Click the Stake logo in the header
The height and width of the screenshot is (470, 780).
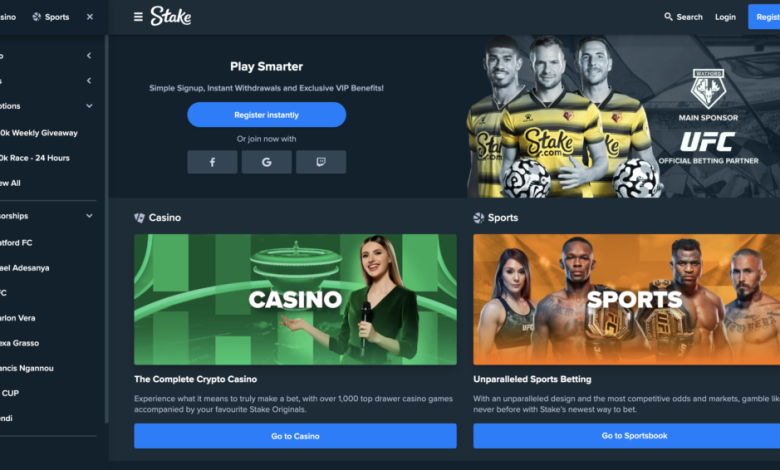[x=171, y=16]
